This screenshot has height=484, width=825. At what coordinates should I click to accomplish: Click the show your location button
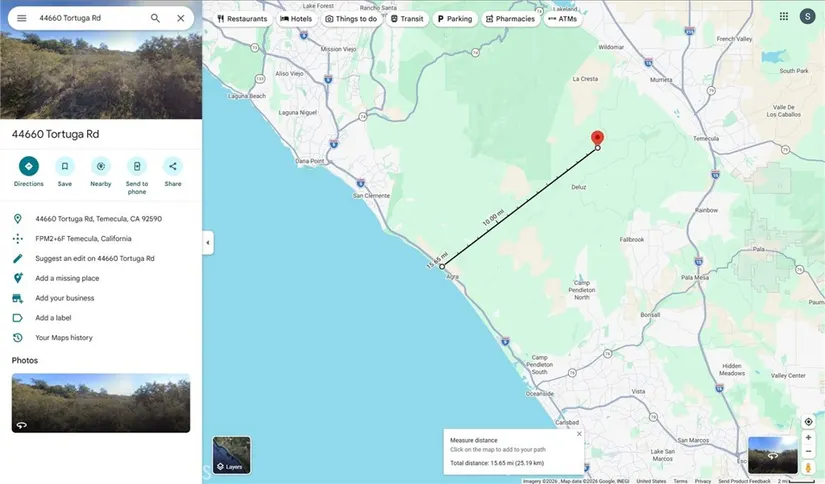[808, 422]
